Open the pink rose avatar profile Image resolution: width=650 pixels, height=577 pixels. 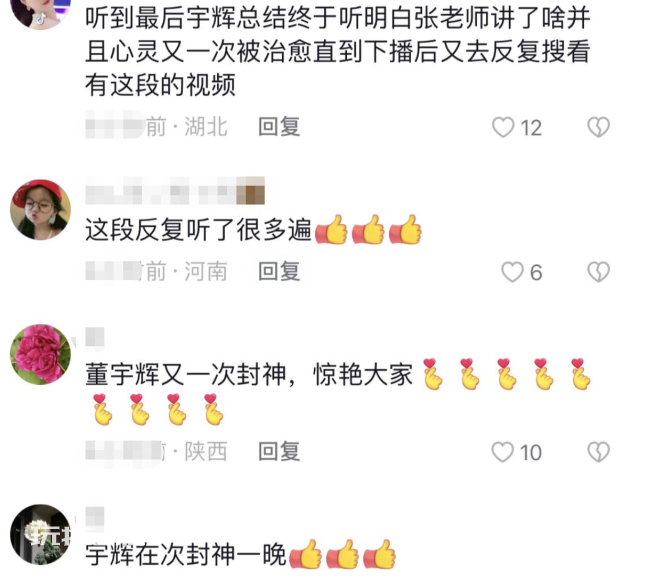point(41,354)
